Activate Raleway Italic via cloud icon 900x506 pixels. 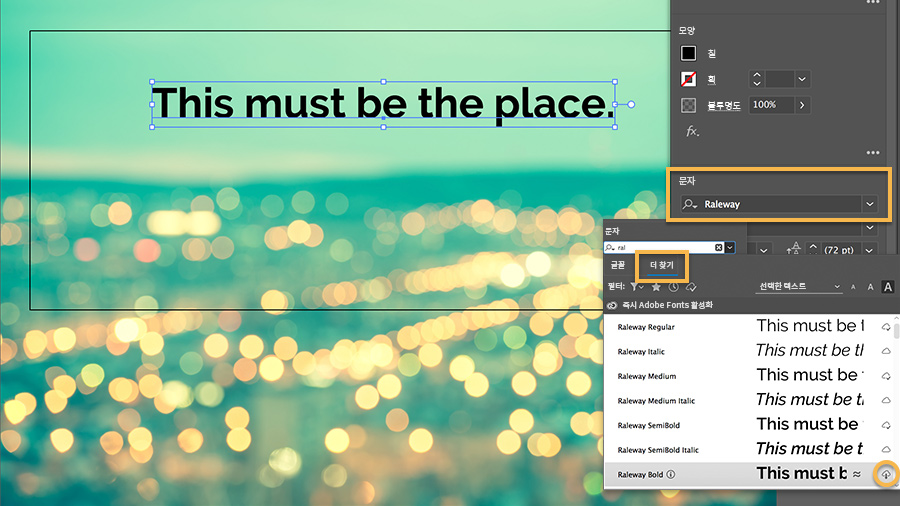tap(886, 351)
